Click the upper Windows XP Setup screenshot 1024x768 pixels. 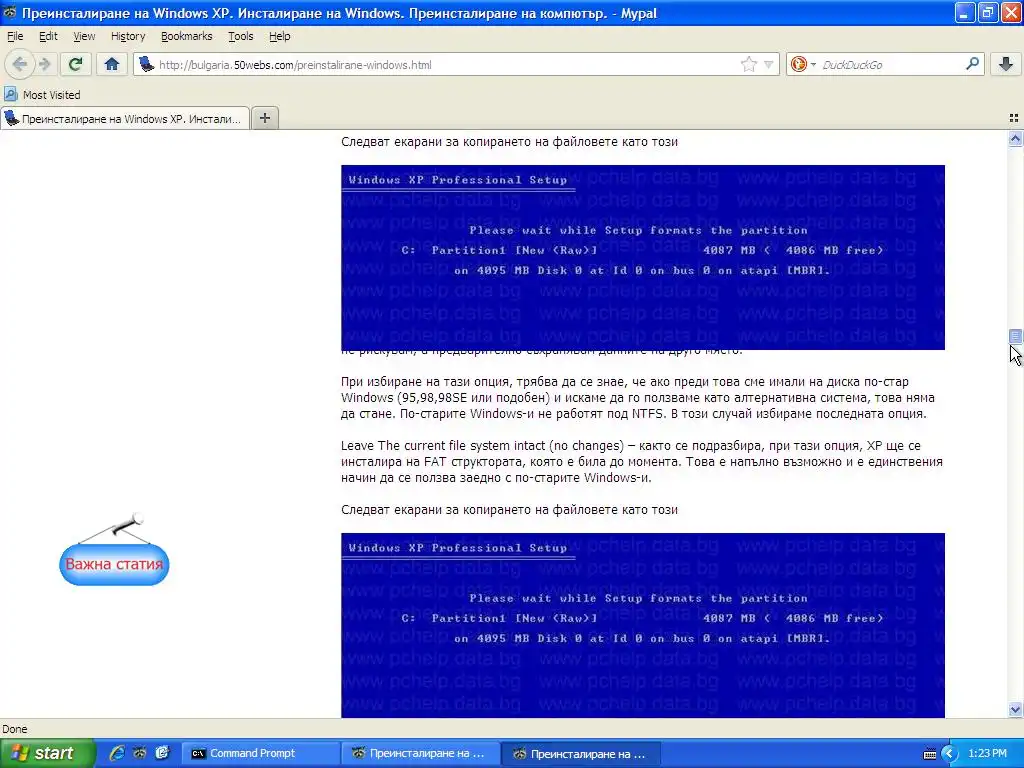[643, 257]
